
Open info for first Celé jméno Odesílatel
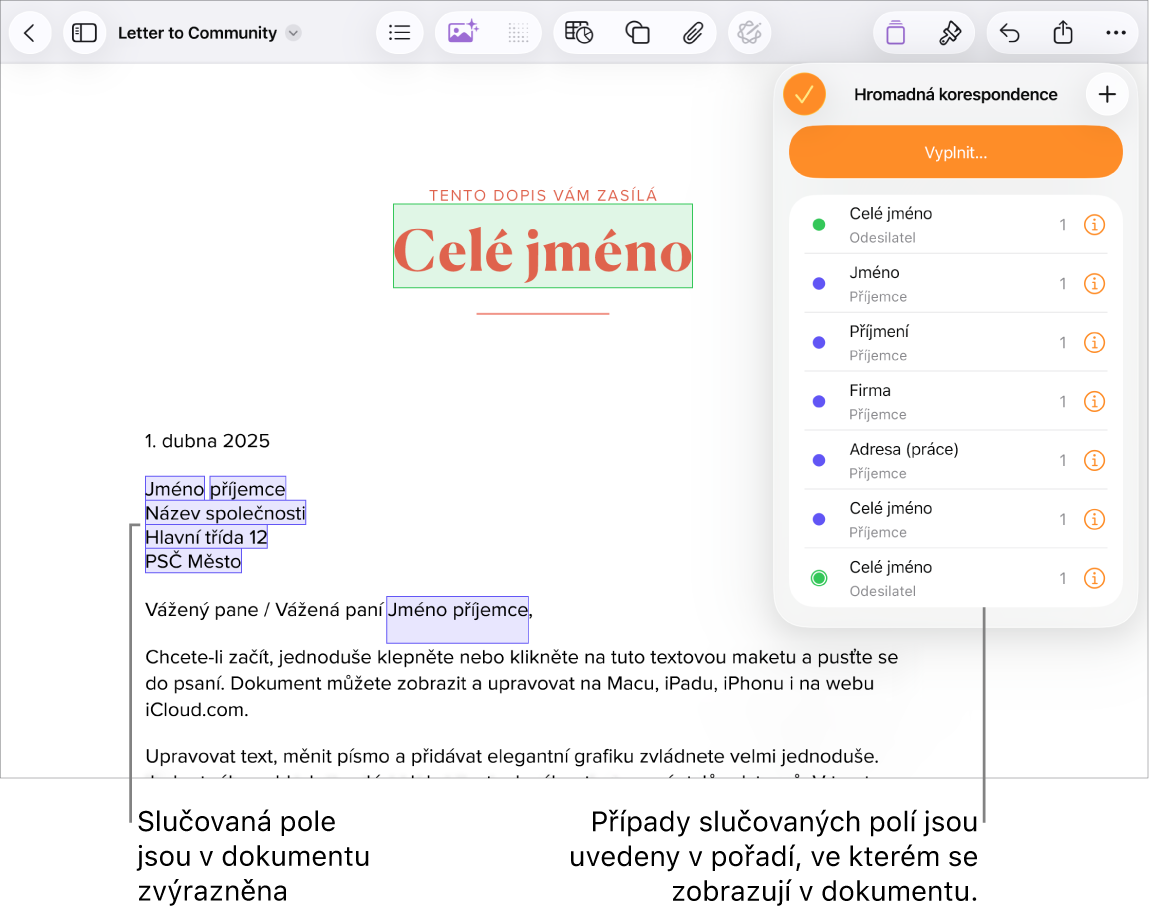pos(1094,225)
